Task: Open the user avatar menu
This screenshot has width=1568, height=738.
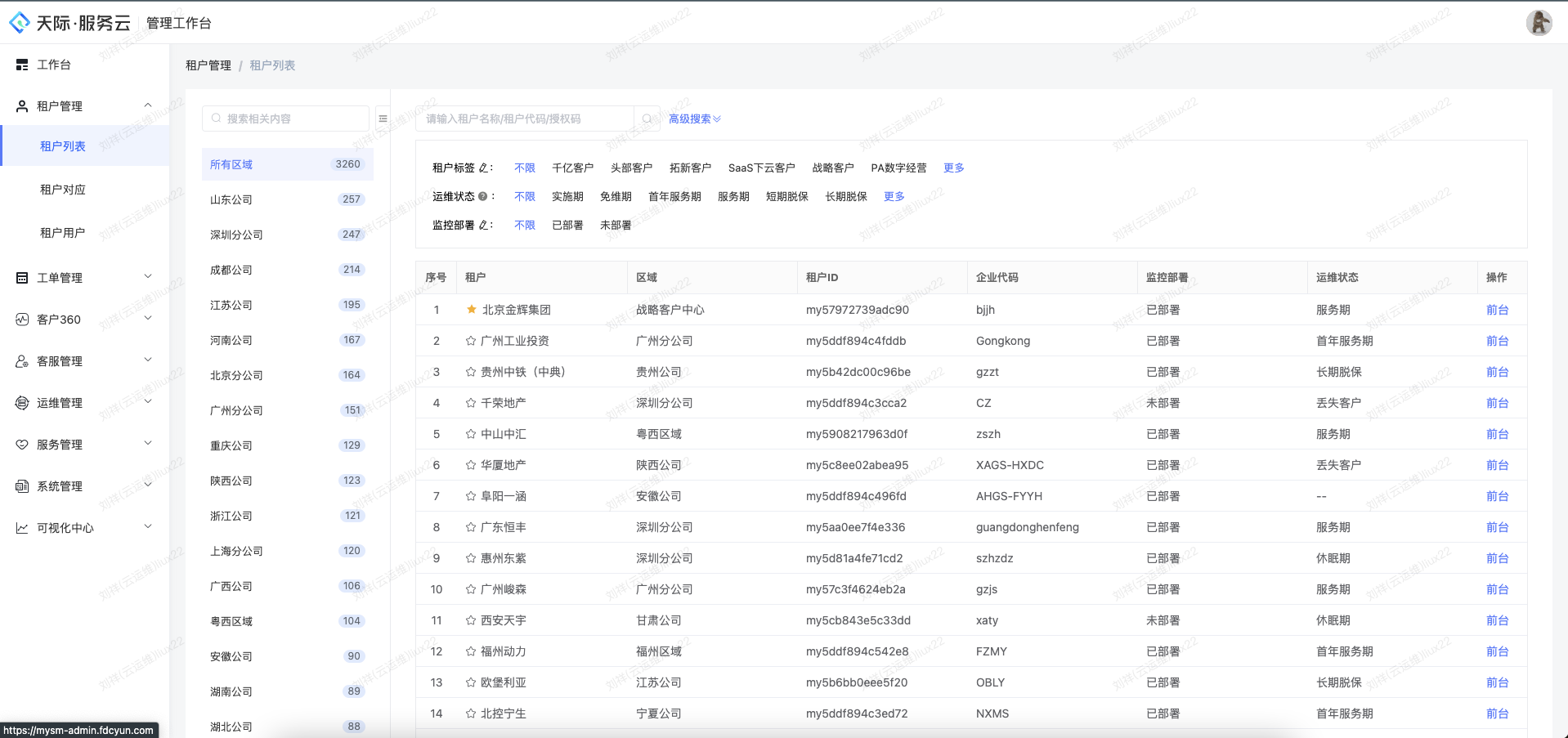Action: 1539,23
